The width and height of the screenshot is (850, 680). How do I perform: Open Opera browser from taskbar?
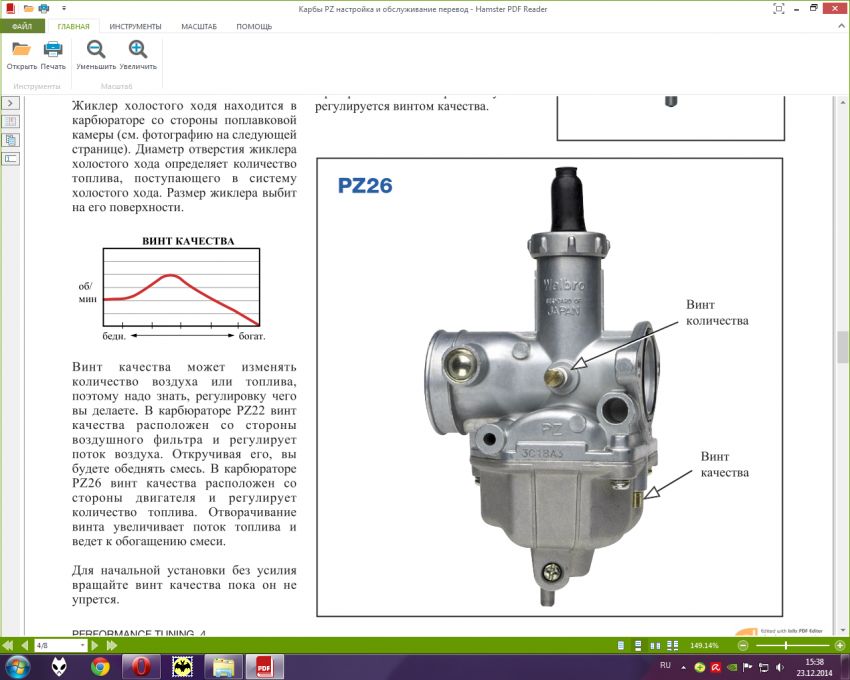pyautogui.click(x=141, y=667)
